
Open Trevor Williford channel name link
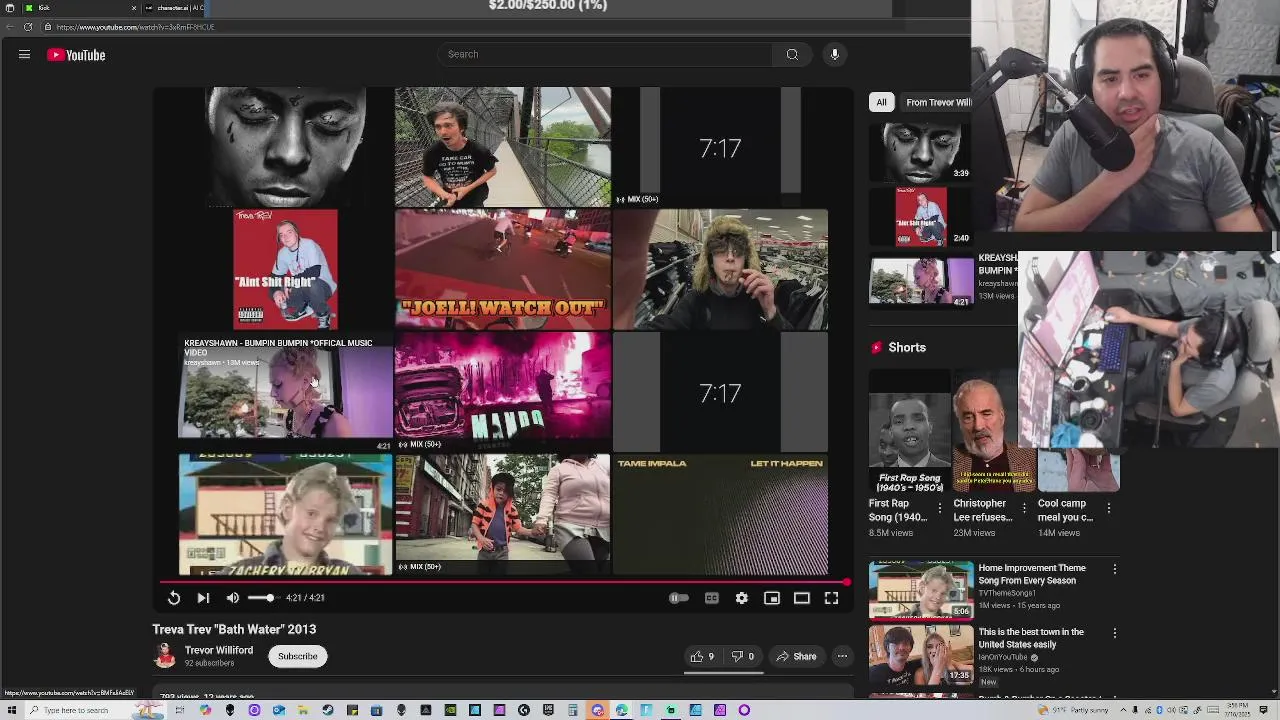[x=219, y=650]
